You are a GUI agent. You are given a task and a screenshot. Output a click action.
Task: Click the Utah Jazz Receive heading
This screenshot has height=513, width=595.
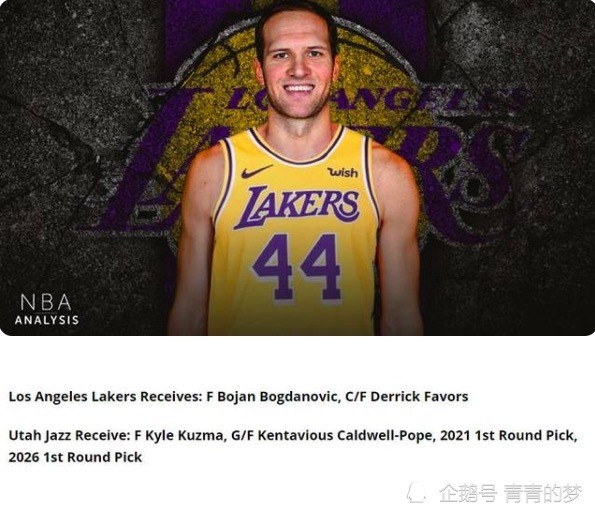pyautogui.click(x=69, y=436)
